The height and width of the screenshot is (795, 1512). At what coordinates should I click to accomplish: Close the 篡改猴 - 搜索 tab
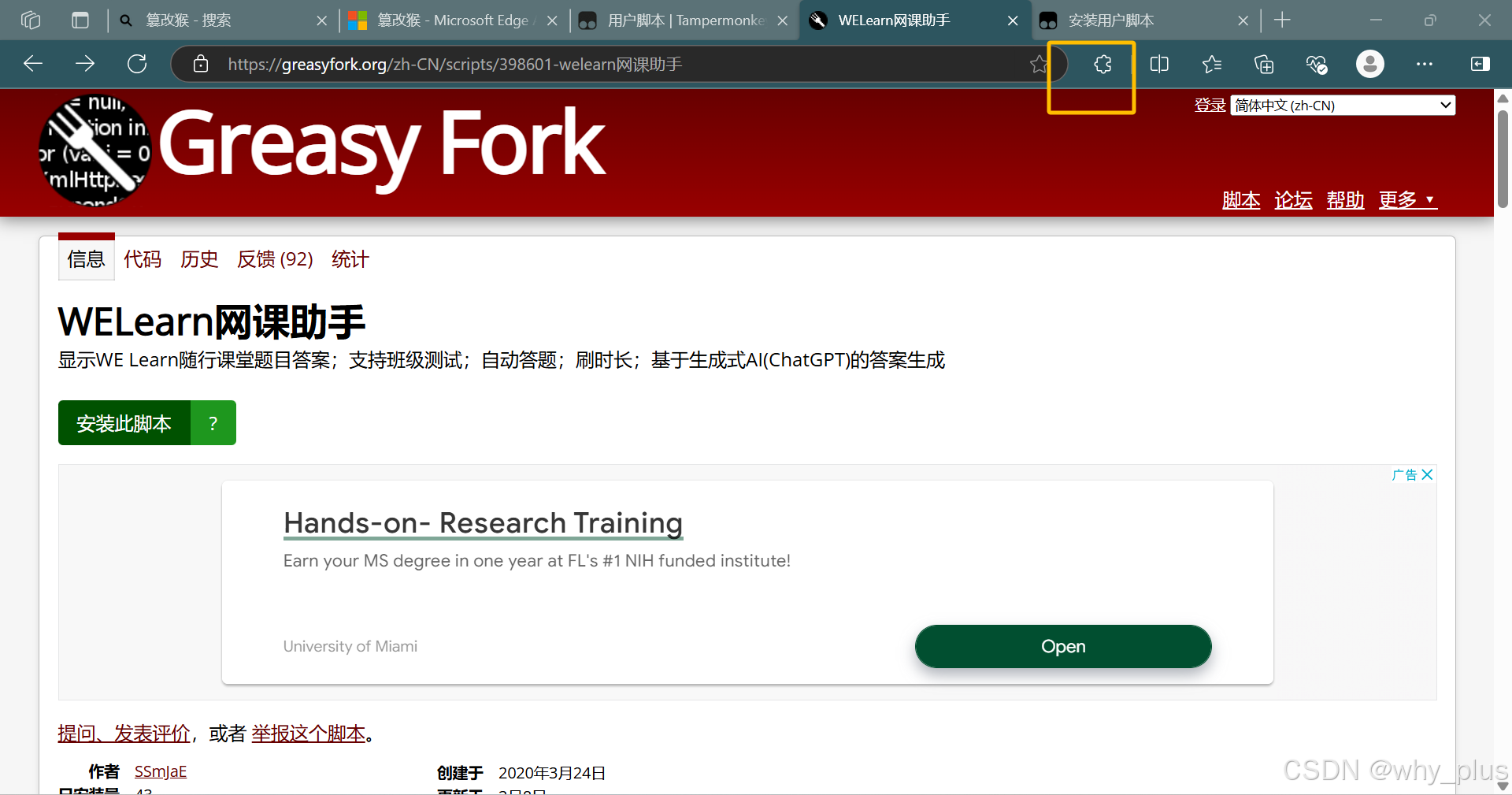tap(321, 20)
